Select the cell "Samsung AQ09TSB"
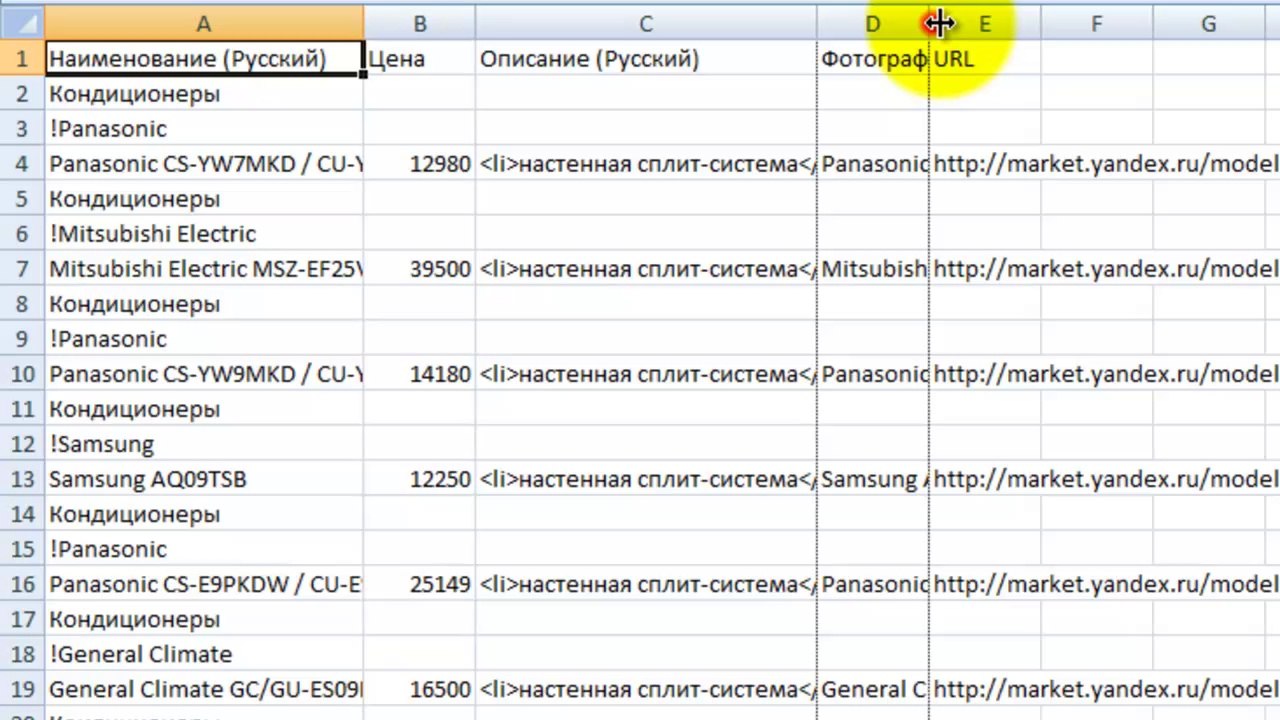 click(x=204, y=479)
